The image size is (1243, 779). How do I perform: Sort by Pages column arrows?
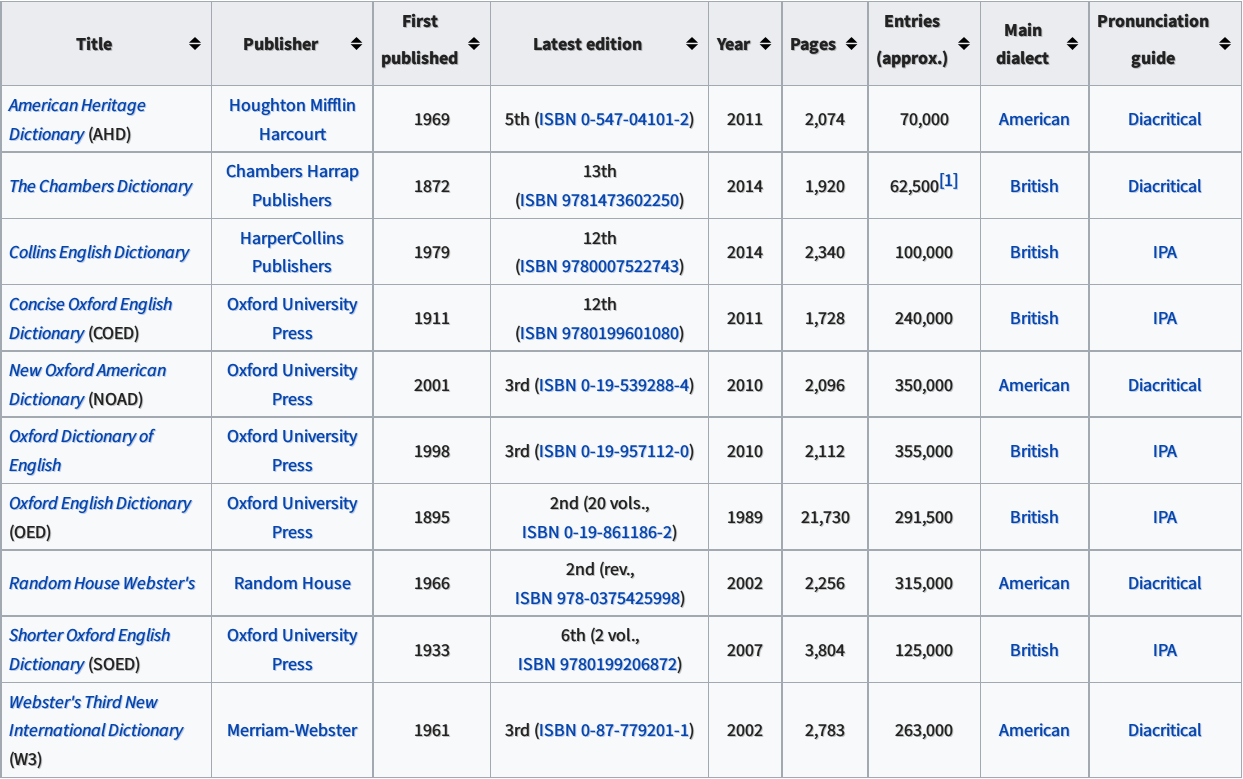point(851,44)
